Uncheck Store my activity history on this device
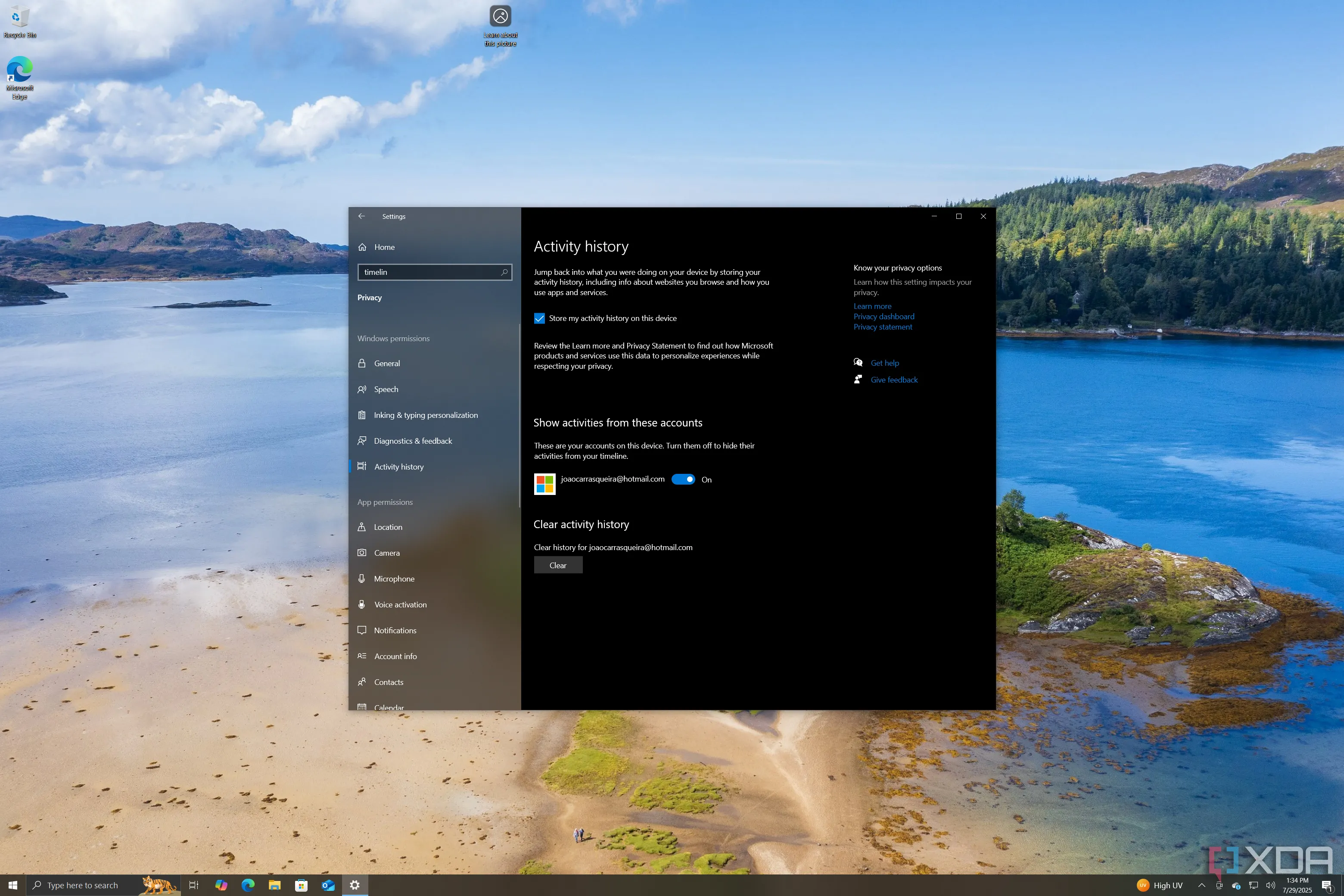The width and height of the screenshot is (1344, 896). (x=539, y=318)
